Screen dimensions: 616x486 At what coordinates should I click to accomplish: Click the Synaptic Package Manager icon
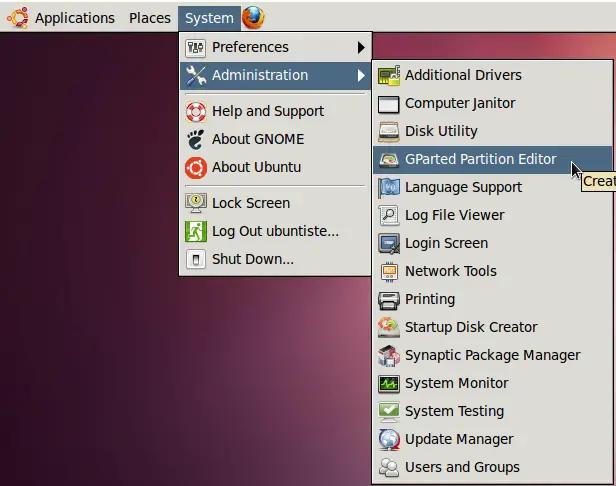click(389, 356)
